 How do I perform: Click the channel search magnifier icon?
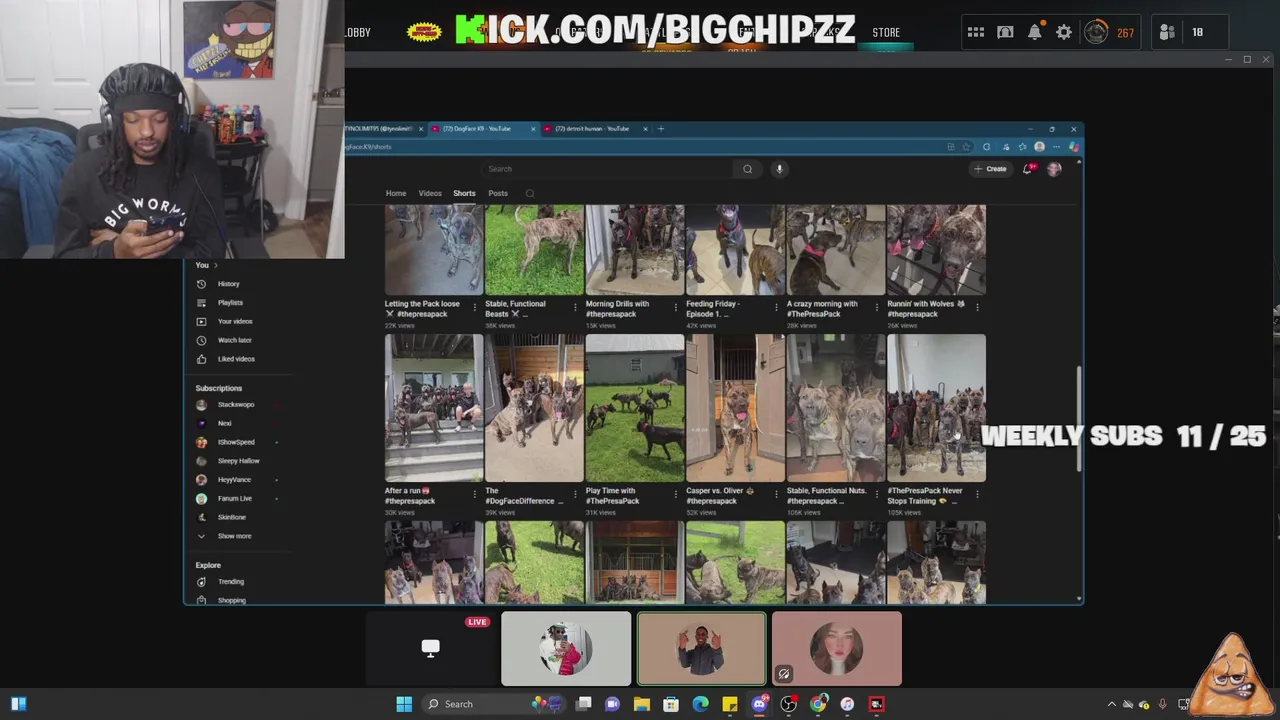pyautogui.click(x=530, y=193)
